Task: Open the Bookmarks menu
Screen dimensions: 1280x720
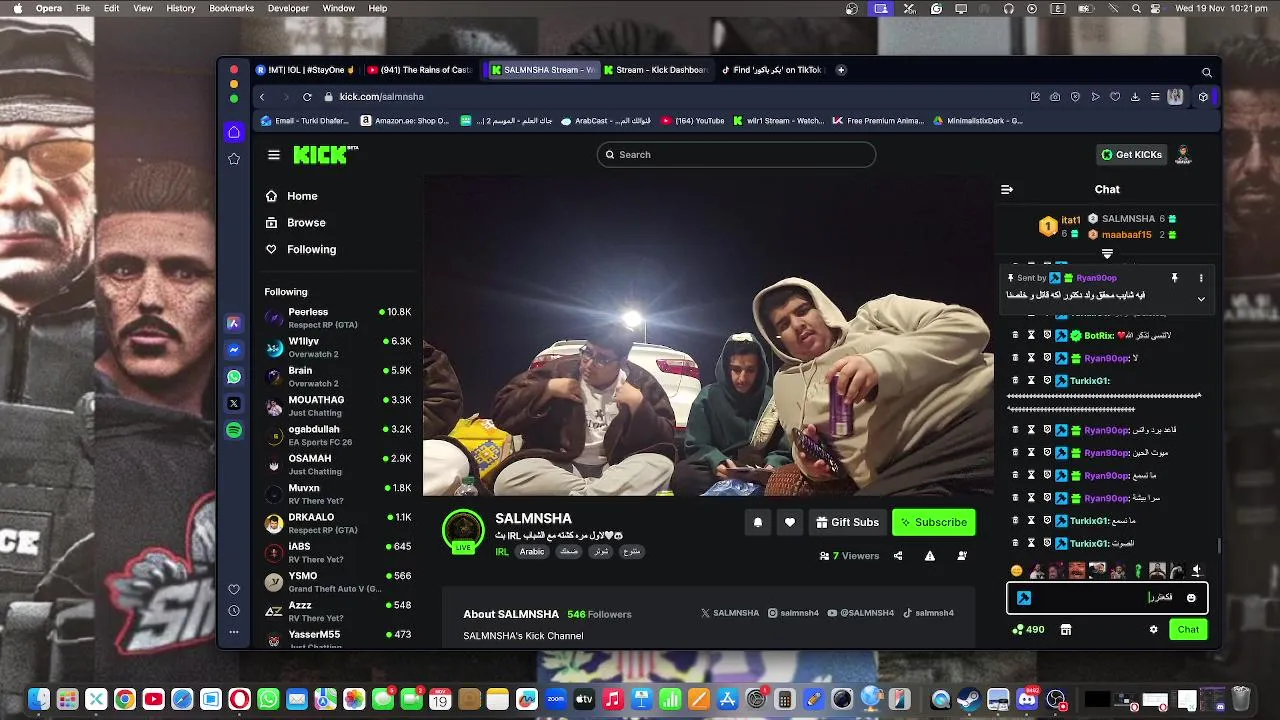Action: point(232,8)
